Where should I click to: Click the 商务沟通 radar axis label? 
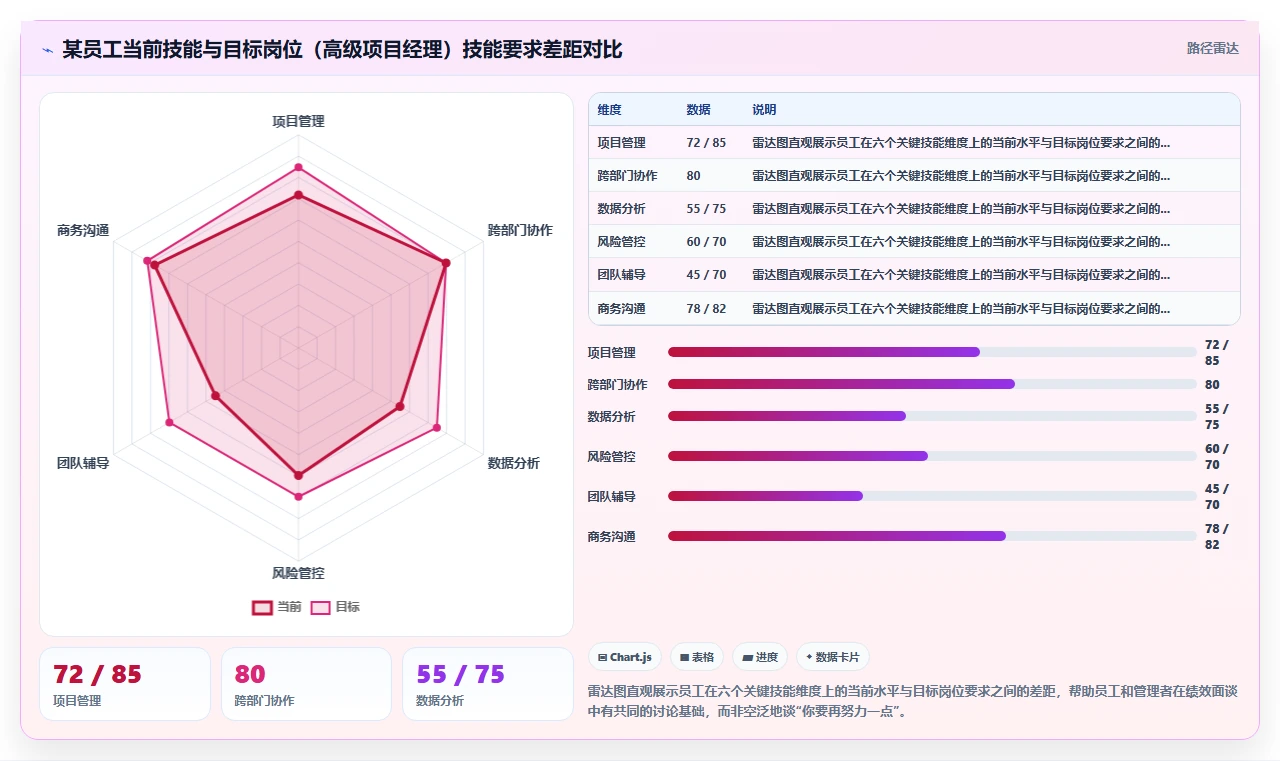(x=83, y=230)
